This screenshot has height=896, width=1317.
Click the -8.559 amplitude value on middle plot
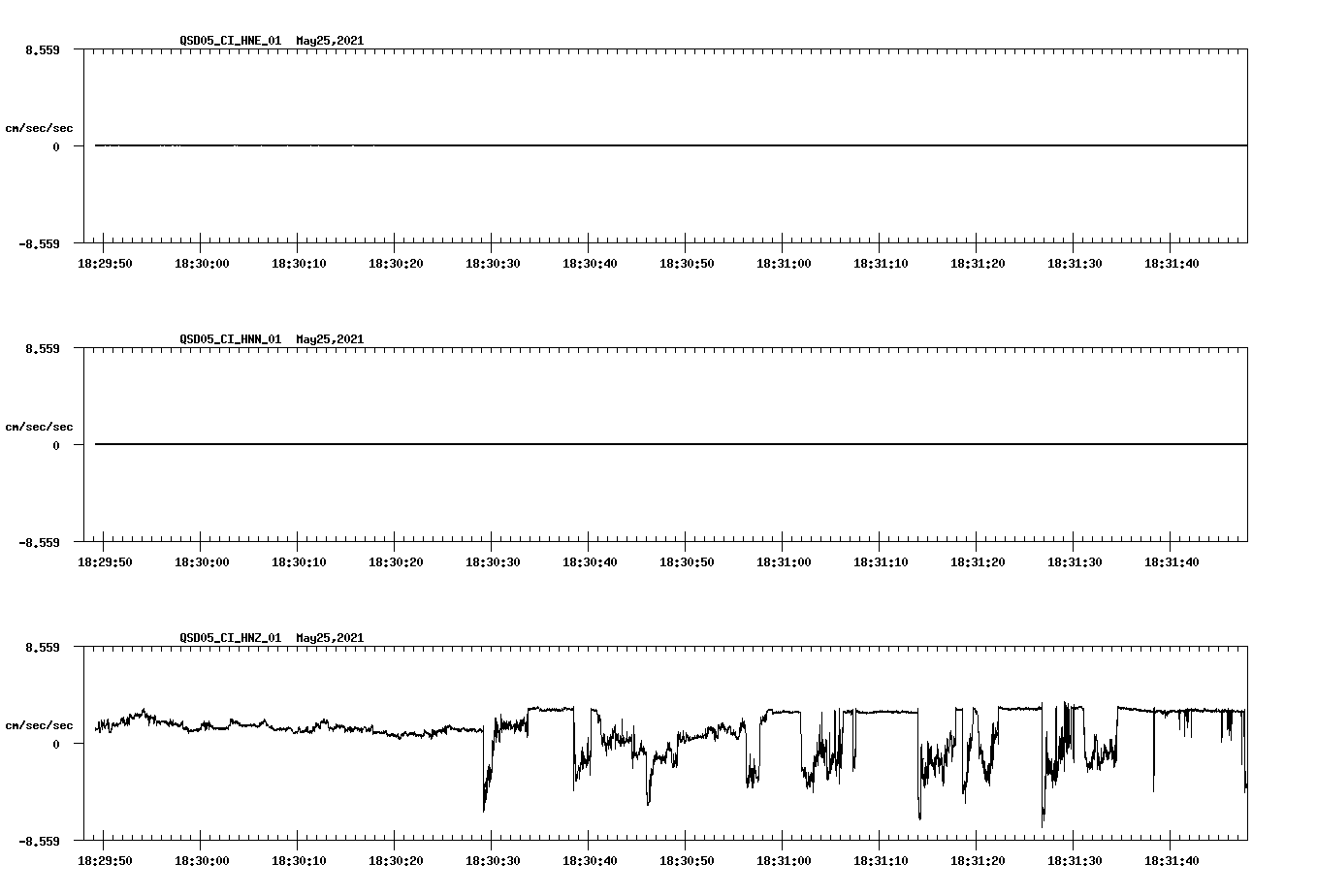point(40,545)
